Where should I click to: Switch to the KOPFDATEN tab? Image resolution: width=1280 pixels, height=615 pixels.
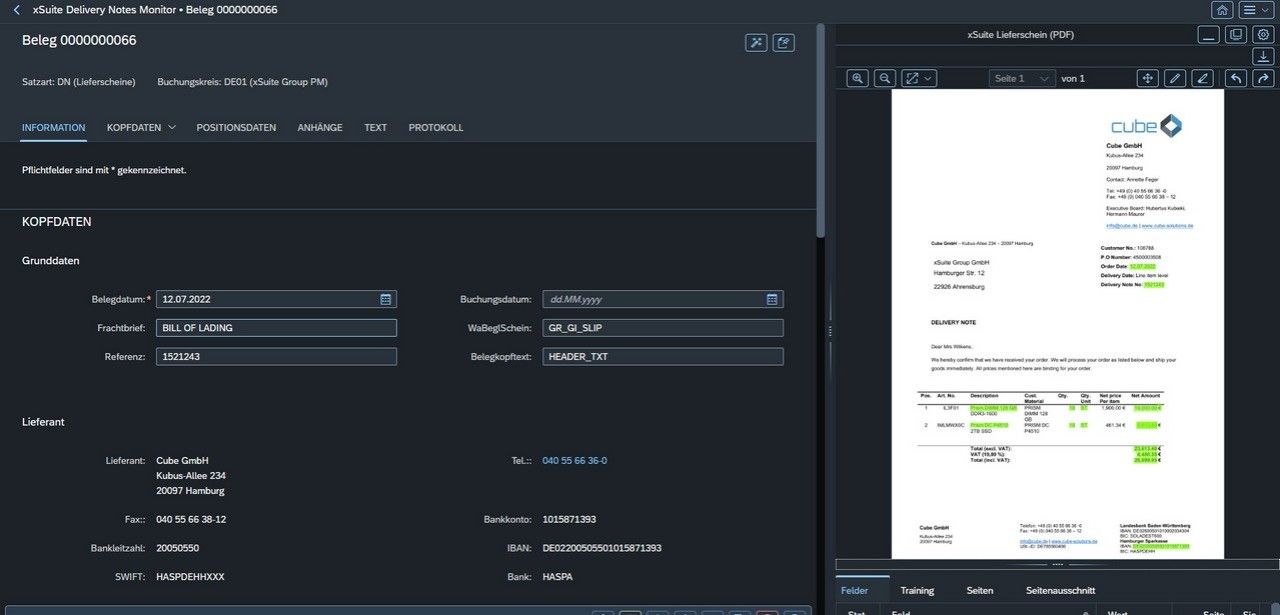pos(134,128)
